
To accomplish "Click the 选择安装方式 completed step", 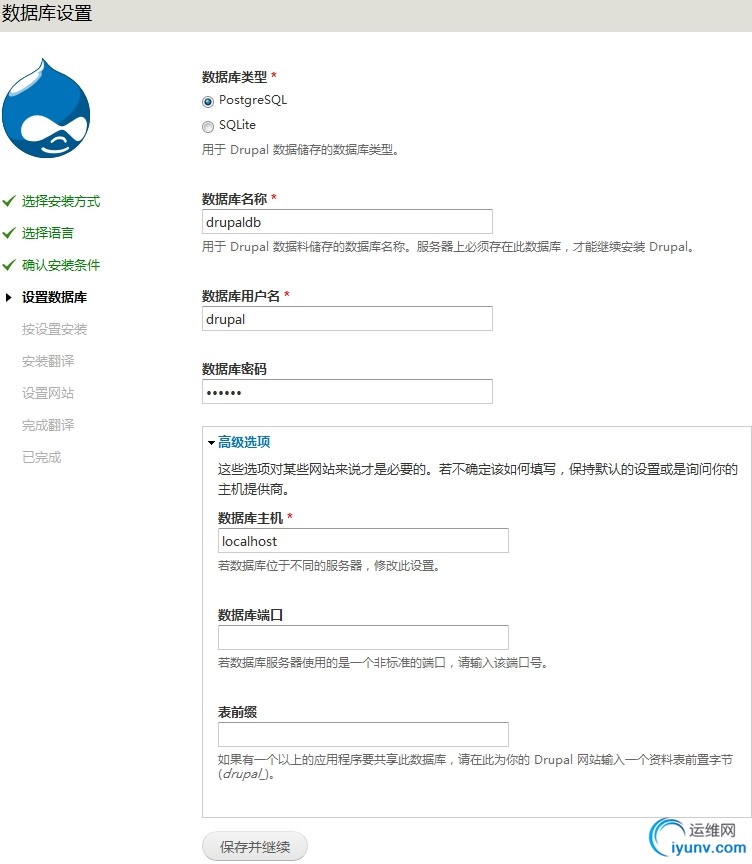I will (x=61, y=201).
